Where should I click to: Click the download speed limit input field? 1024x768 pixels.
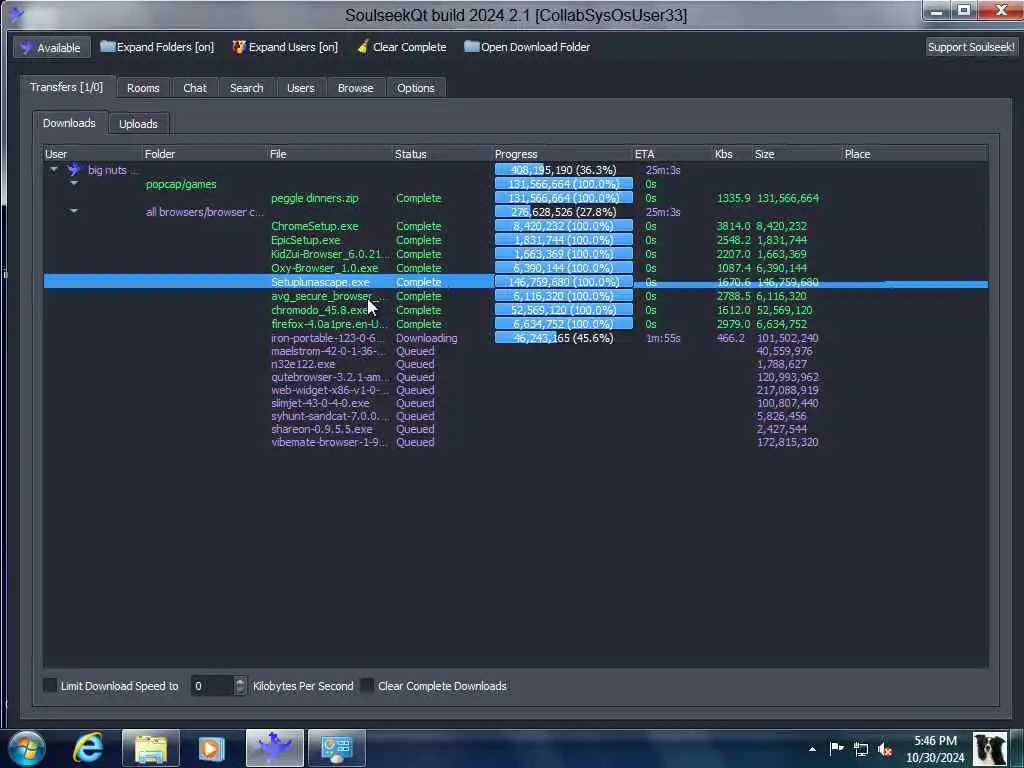click(212, 686)
